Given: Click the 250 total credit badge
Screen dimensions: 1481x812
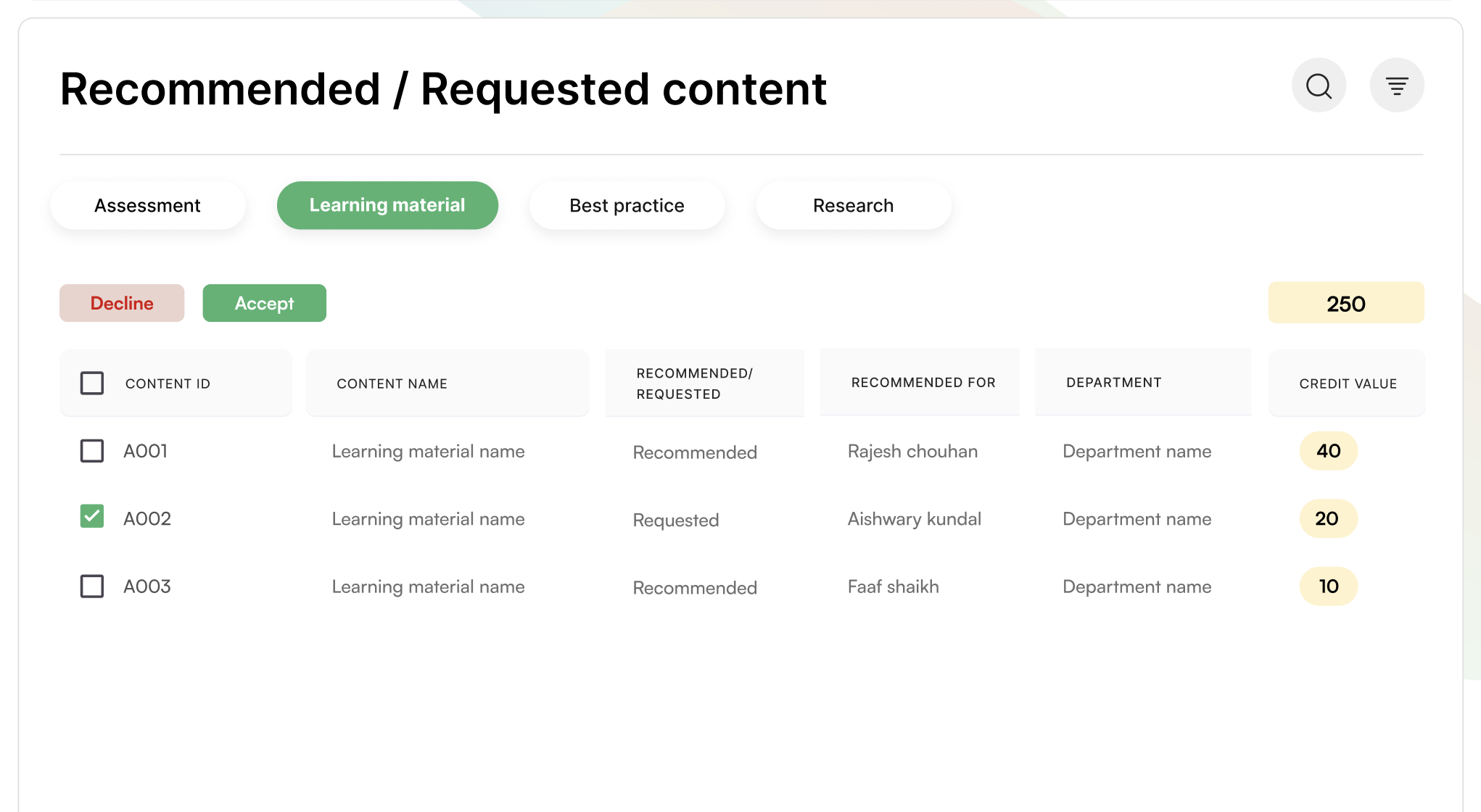Looking at the screenshot, I should pyautogui.click(x=1345, y=303).
